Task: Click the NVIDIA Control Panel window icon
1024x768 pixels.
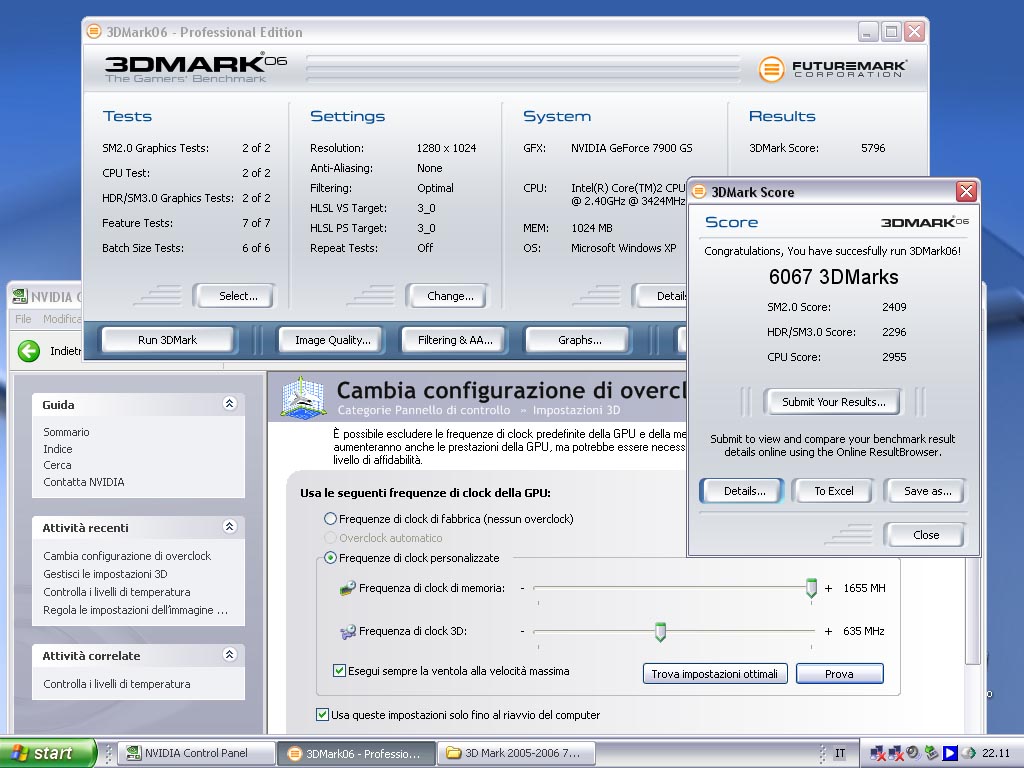Action: (20, 296)
